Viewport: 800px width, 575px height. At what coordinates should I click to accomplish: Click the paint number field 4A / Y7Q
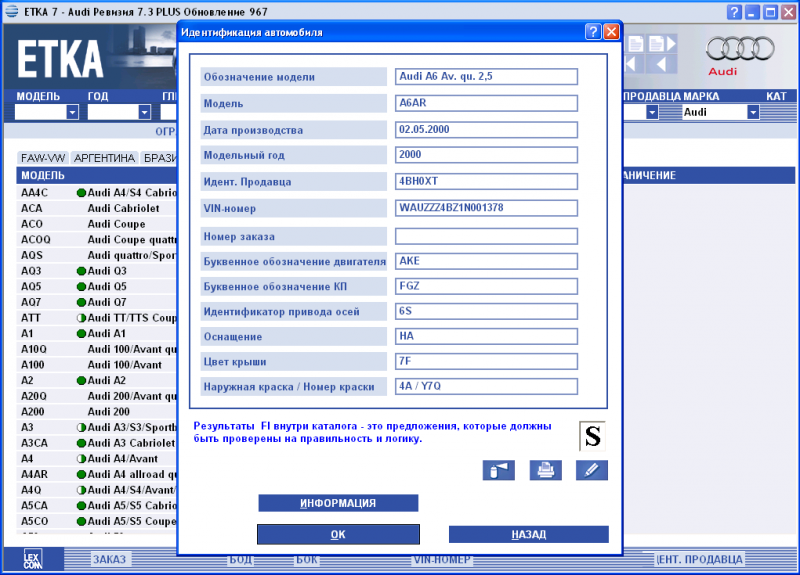pos(486,386)
